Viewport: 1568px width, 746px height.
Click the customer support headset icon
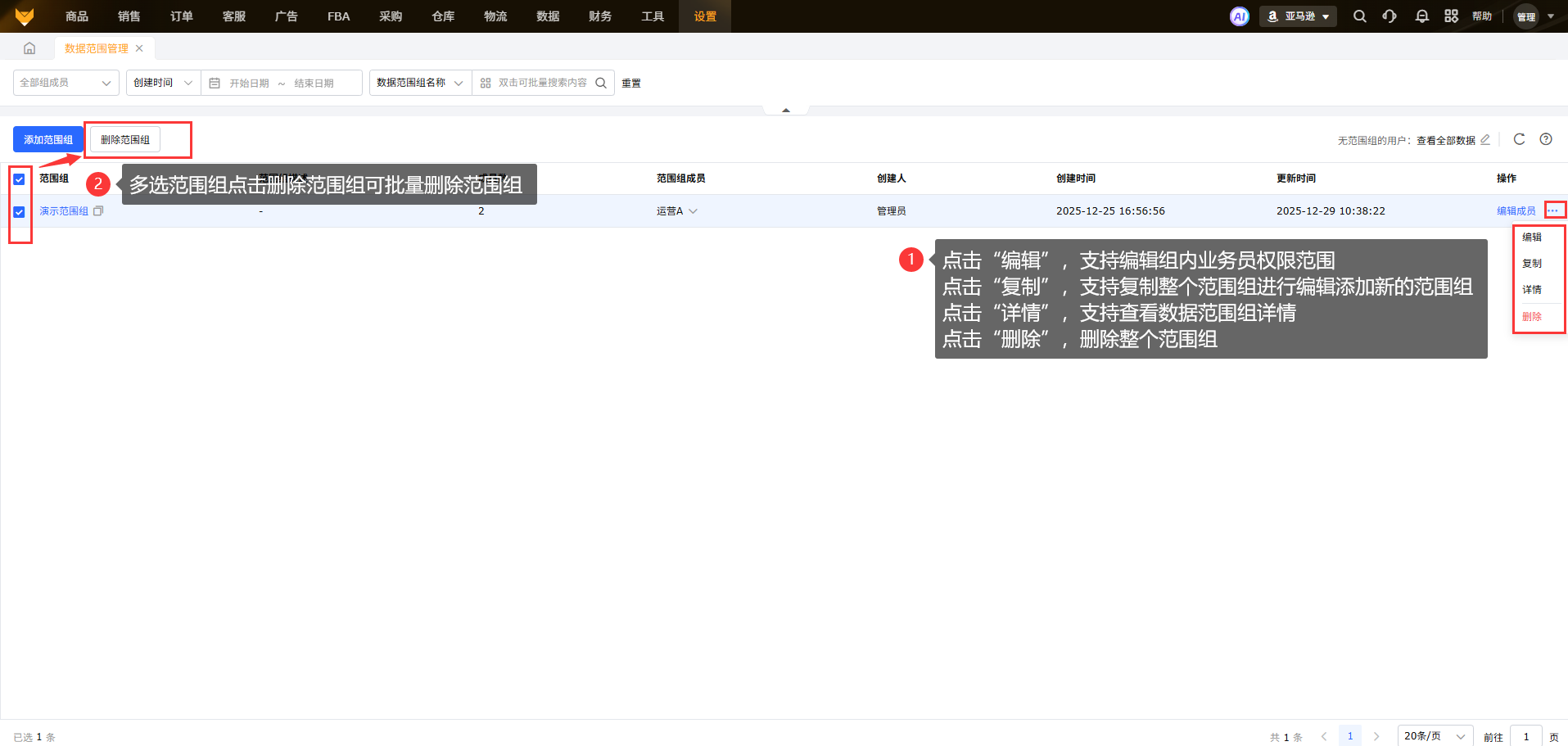[x=1390, y=16]
